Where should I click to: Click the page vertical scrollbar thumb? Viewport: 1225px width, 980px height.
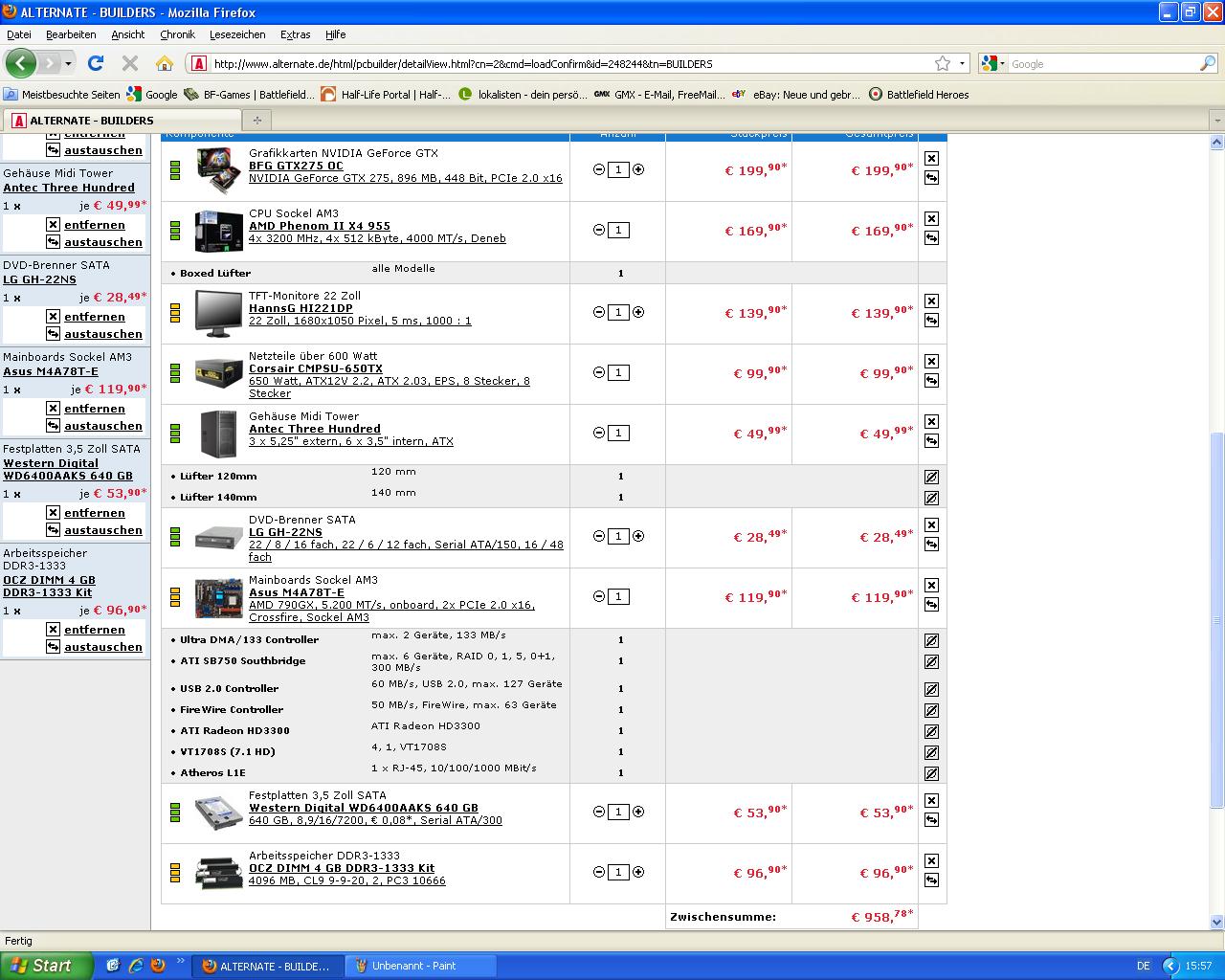(x=1216, y=618)
